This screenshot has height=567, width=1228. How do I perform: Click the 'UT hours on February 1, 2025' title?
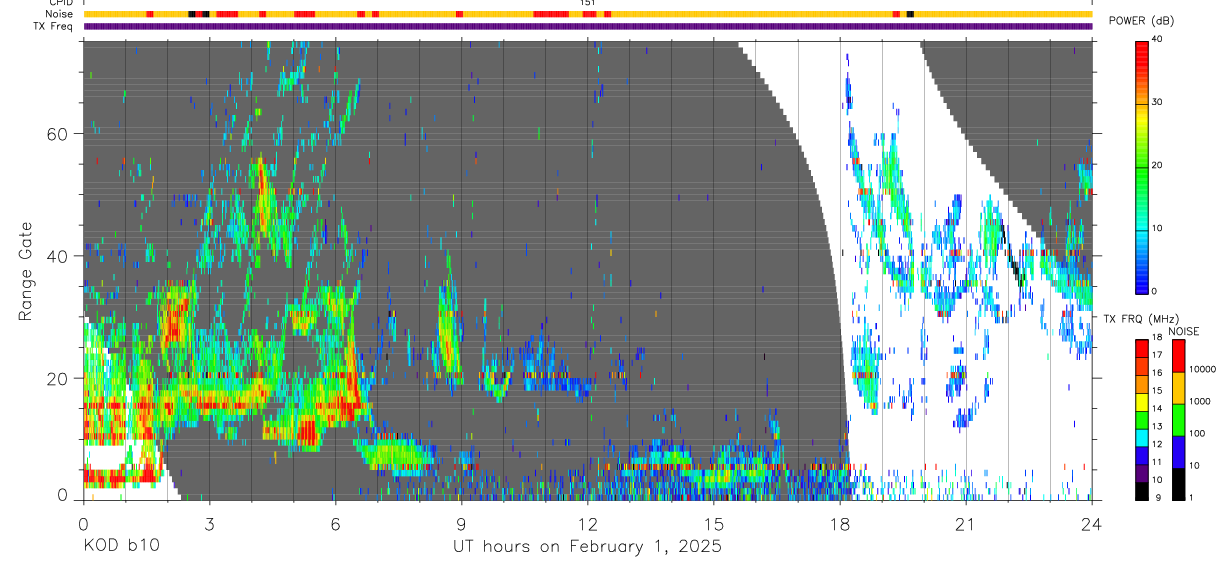point(588,546)
